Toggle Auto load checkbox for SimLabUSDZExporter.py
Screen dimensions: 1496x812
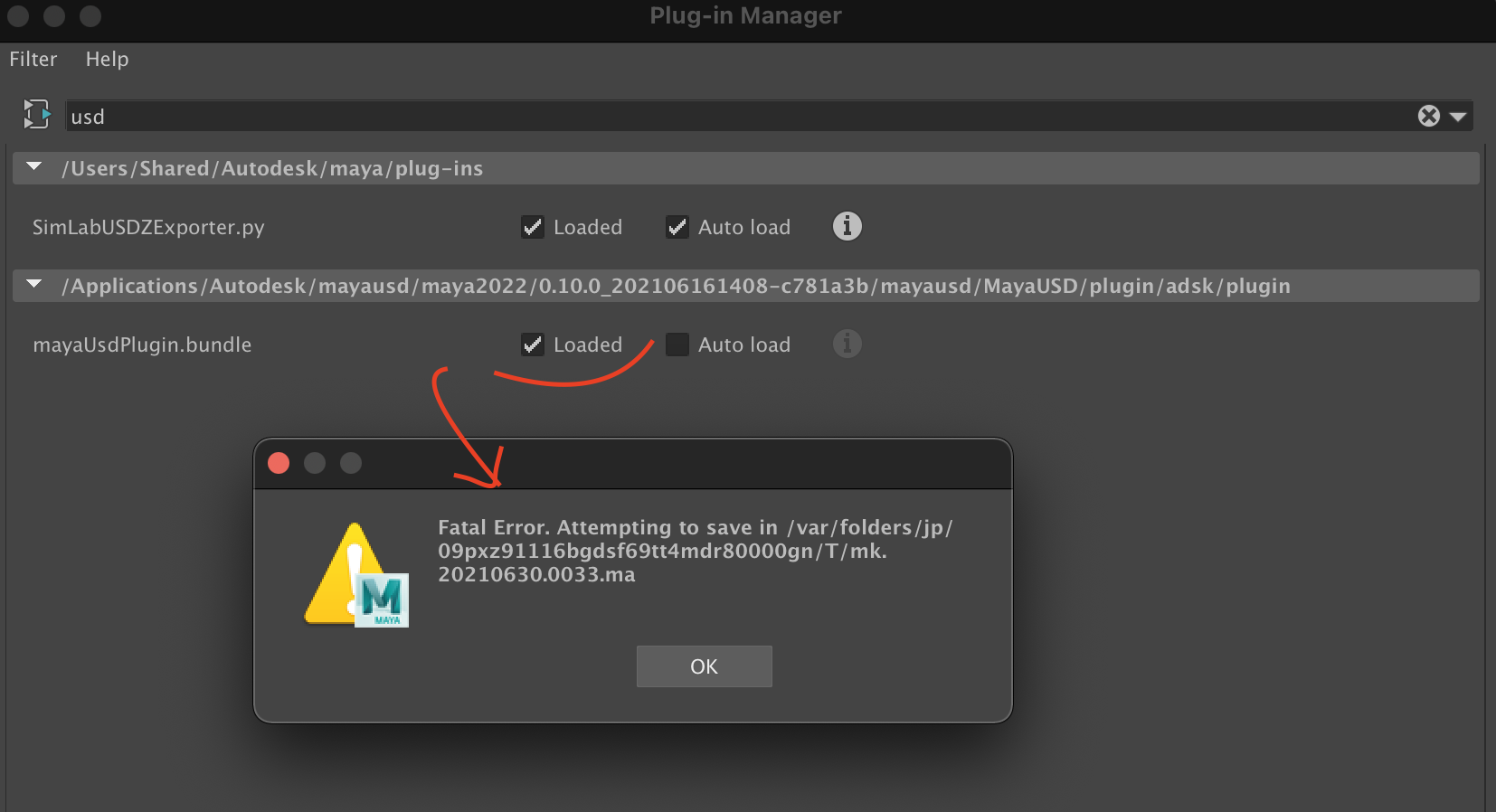click(677, 227)
